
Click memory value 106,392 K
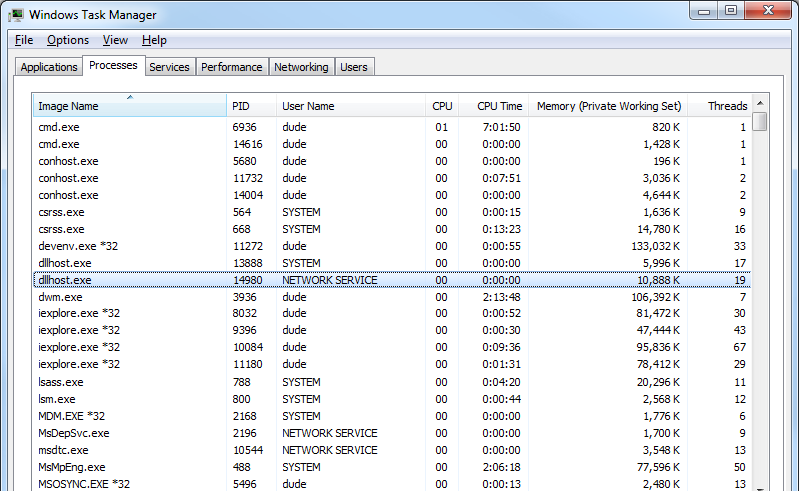click(656, 297)
